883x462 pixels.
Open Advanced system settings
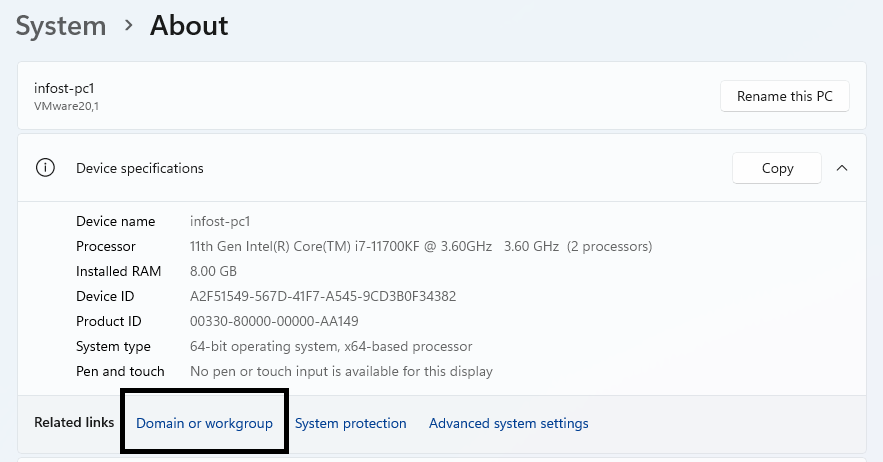(x=508, y=423)
